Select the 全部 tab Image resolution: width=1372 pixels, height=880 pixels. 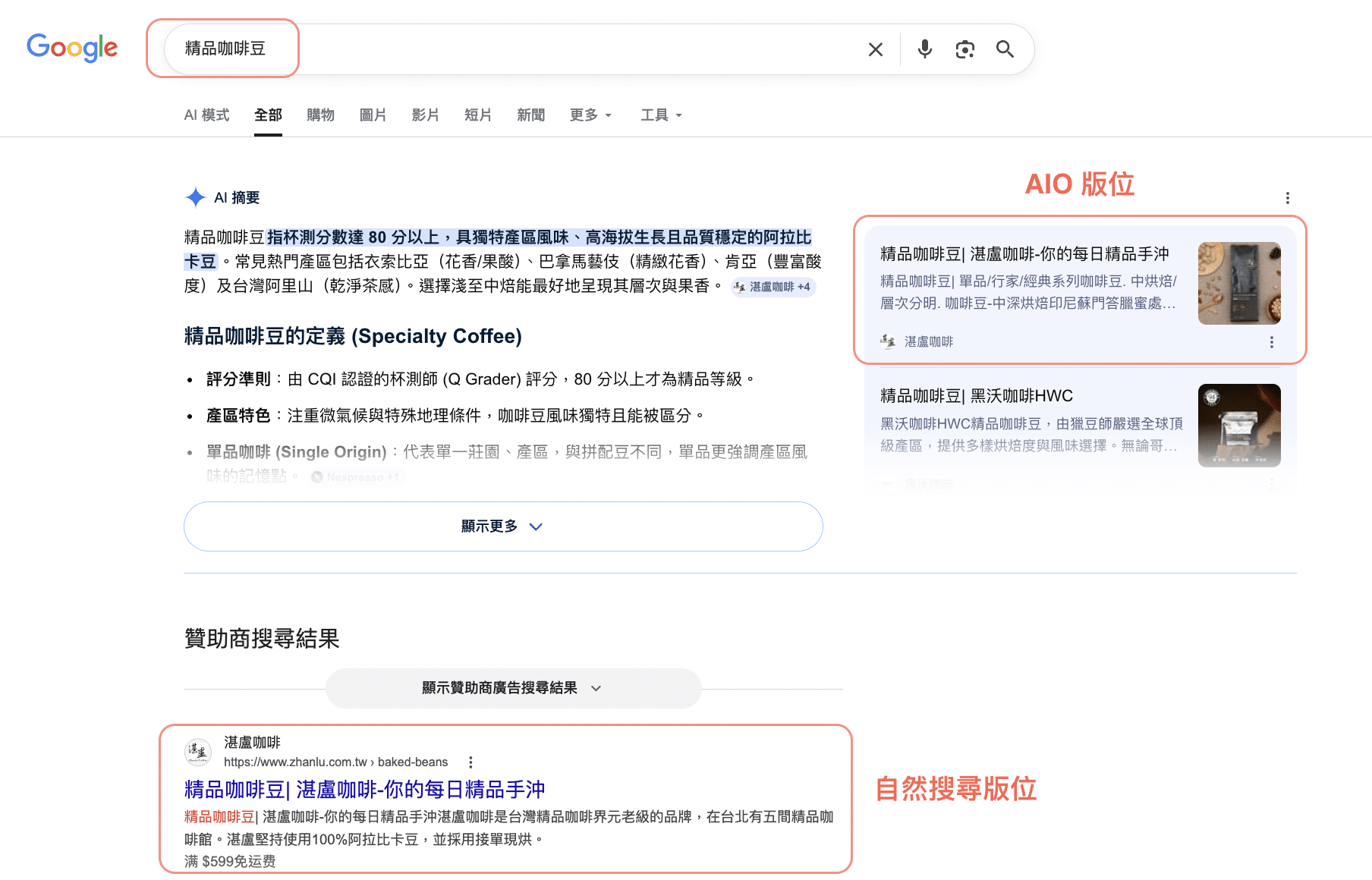(x=268, y=115)
